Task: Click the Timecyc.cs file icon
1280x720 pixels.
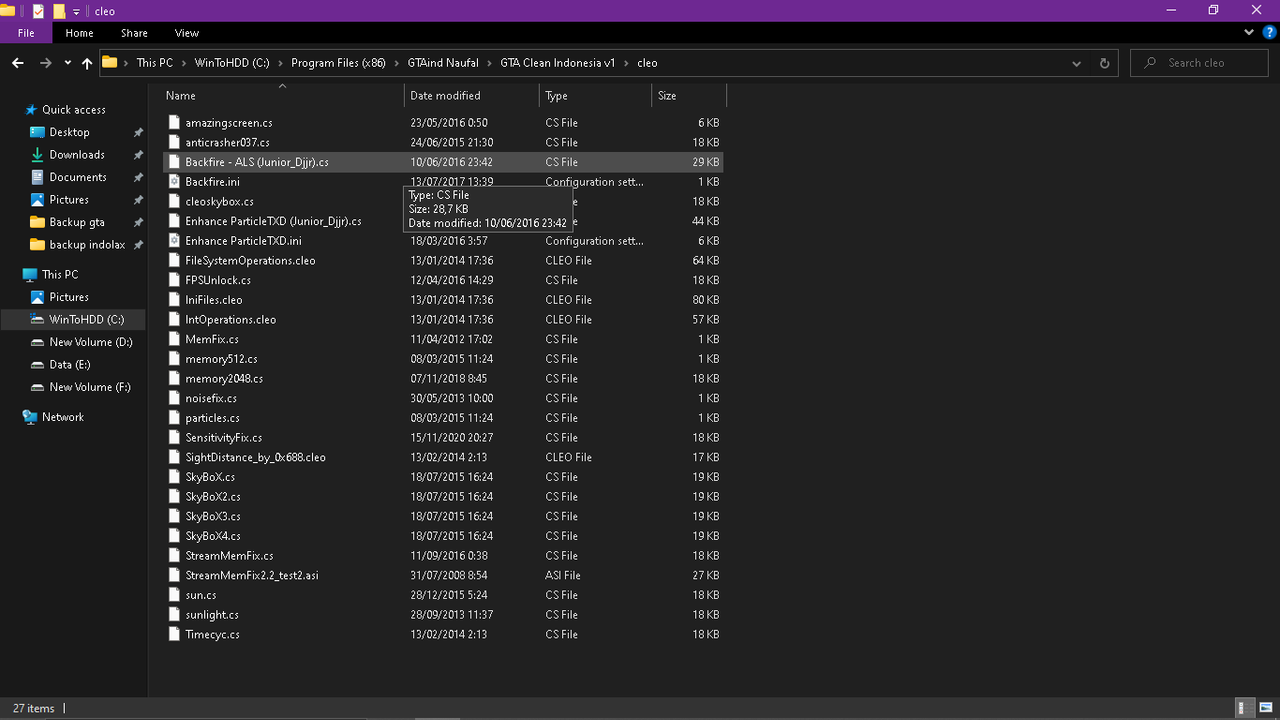Action: pos(174,635)
